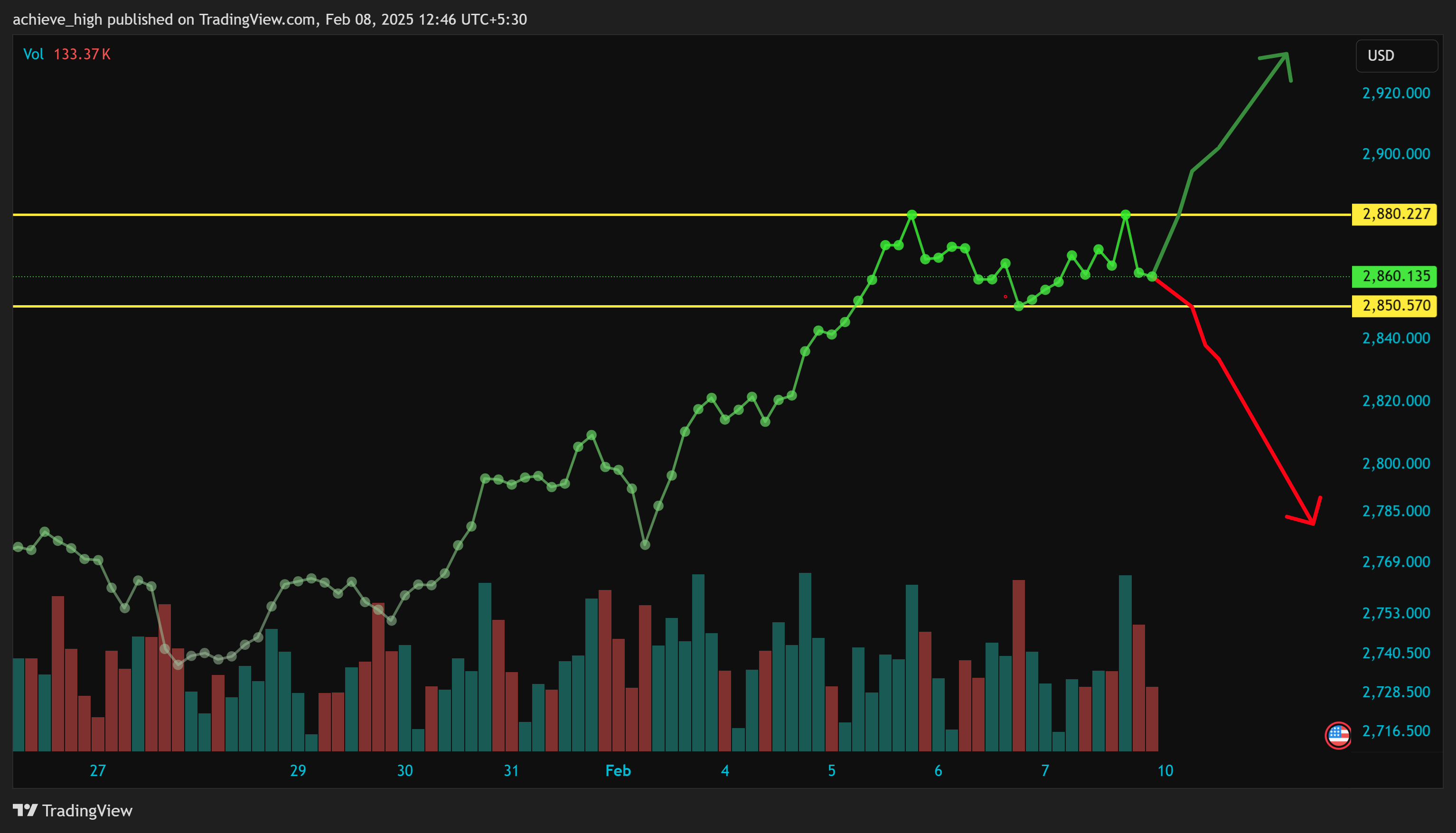The width and height of the screenshot is (1456, 833).
Task: Click the 2,800.000 price axis label
Action: [1396, 463]
